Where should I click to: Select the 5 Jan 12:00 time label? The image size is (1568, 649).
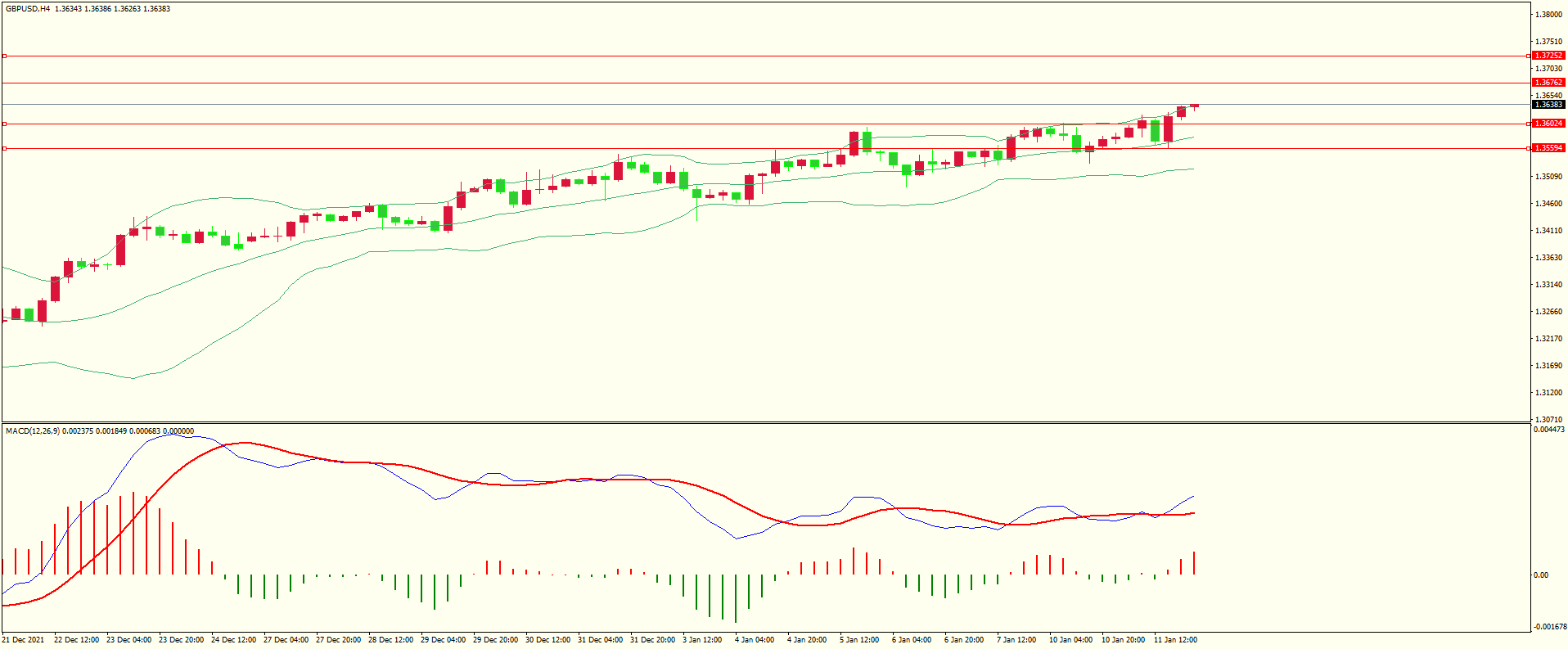[858, 640]
